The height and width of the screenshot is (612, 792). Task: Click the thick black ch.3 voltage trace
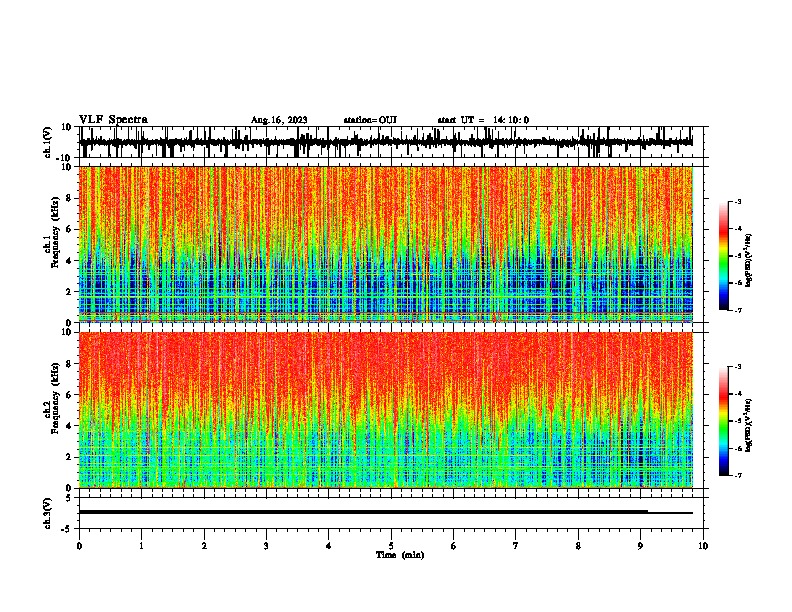tap(364, 512)
